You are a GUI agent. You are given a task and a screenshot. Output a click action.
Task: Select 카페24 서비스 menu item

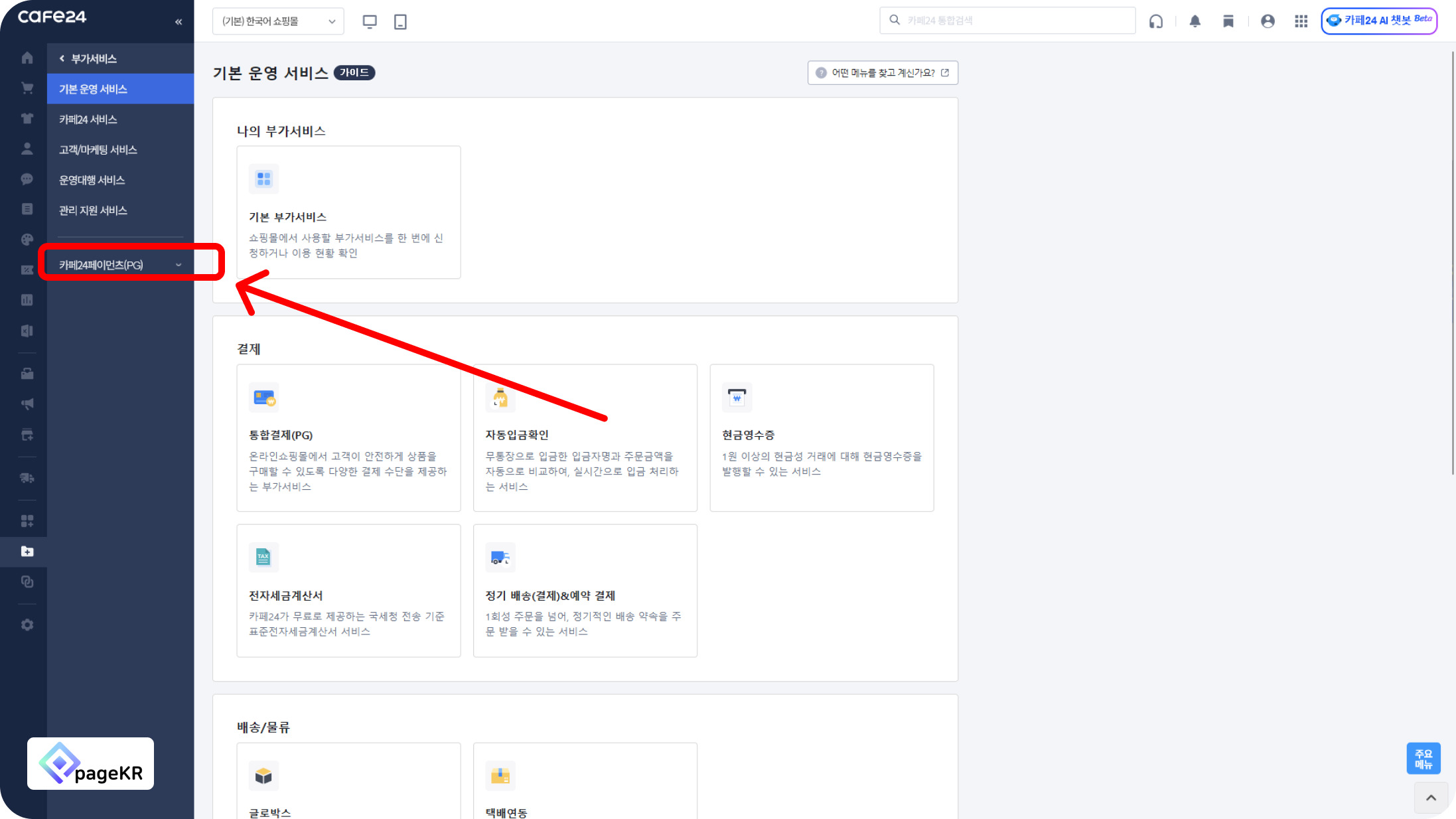point(88,119)
